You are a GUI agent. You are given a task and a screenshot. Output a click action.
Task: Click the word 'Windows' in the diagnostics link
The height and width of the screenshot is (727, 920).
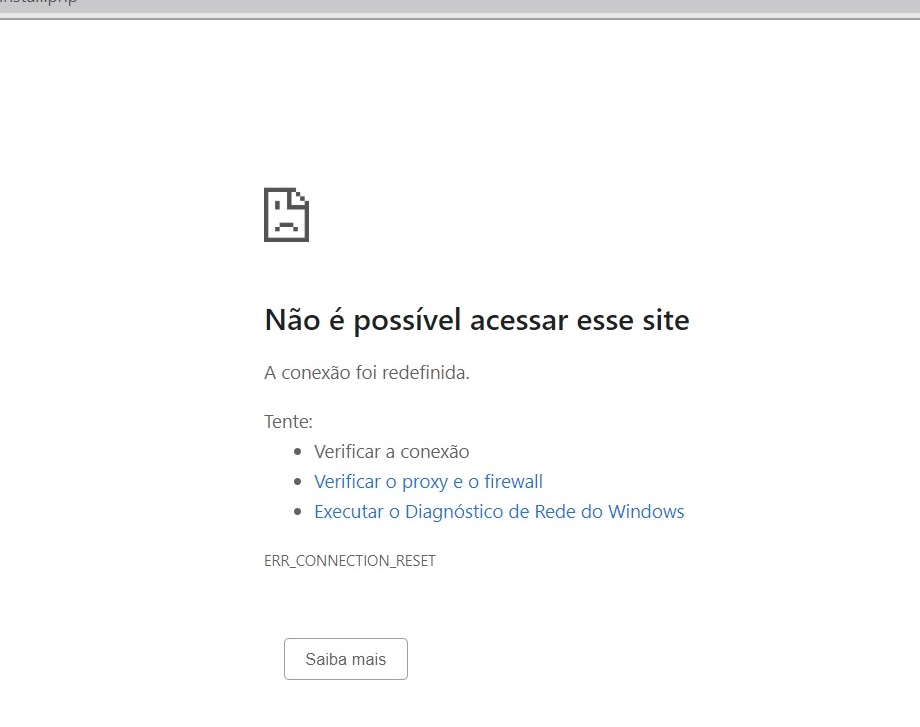click(x=646, y=512)
